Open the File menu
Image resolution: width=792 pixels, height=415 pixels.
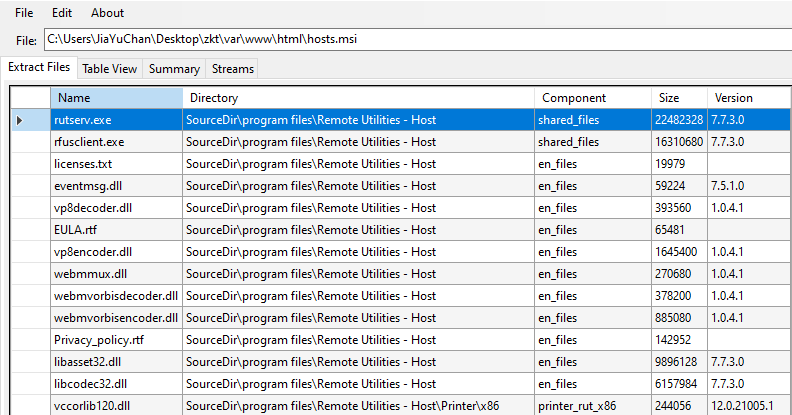click(24, 13)
